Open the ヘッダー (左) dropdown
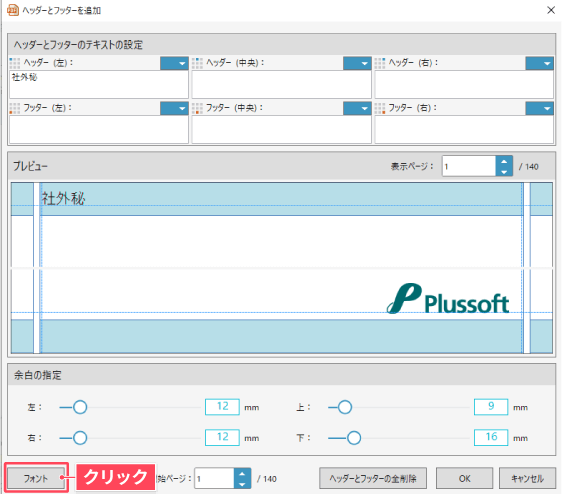The width and height of the screenshot is (562, 494). pos(174,63)
